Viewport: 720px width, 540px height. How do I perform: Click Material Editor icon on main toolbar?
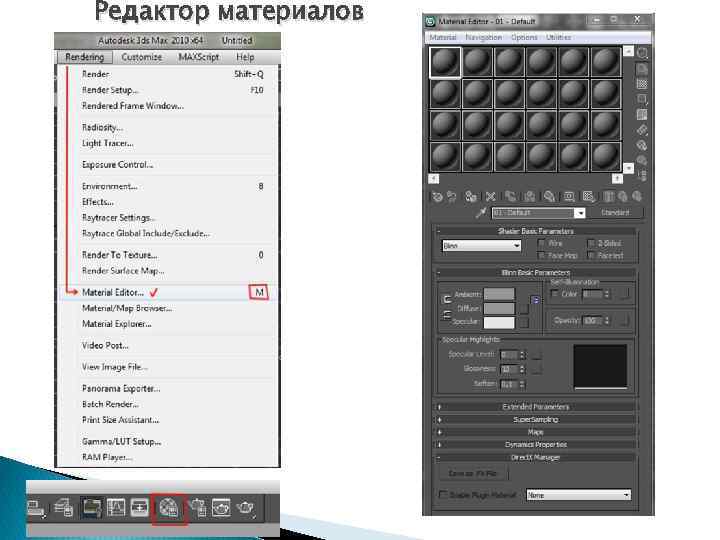click(169, 508)
